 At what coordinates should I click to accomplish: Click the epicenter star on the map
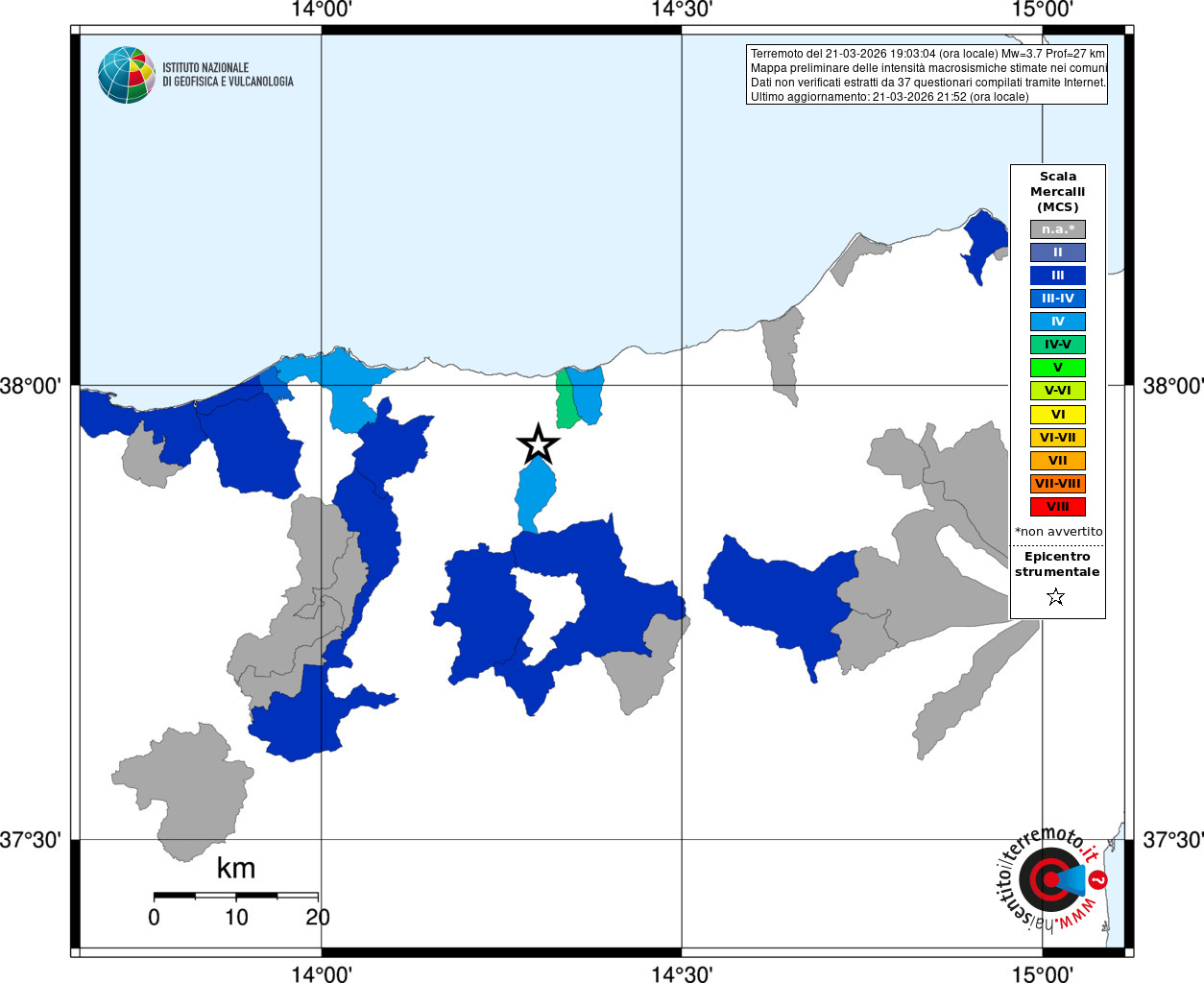tap(538, 444)
